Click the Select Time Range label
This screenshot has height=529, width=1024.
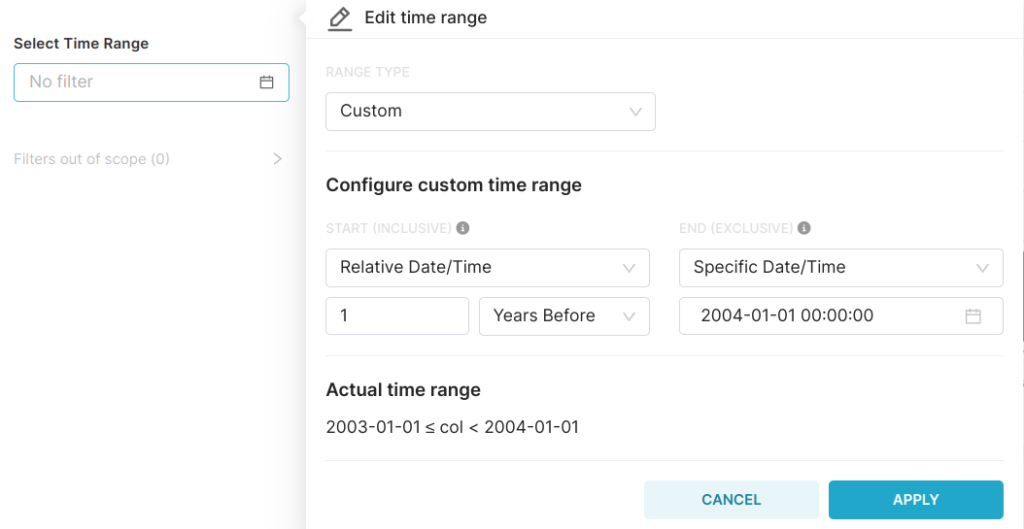click(81, 44)
